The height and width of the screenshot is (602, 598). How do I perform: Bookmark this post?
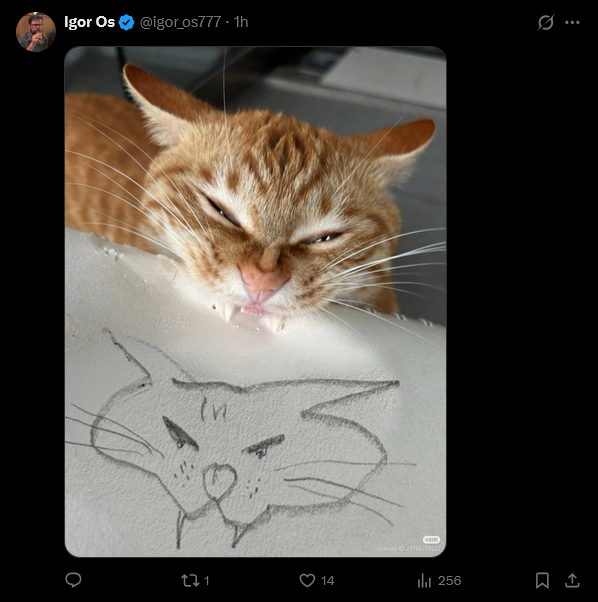click(542, 580)
